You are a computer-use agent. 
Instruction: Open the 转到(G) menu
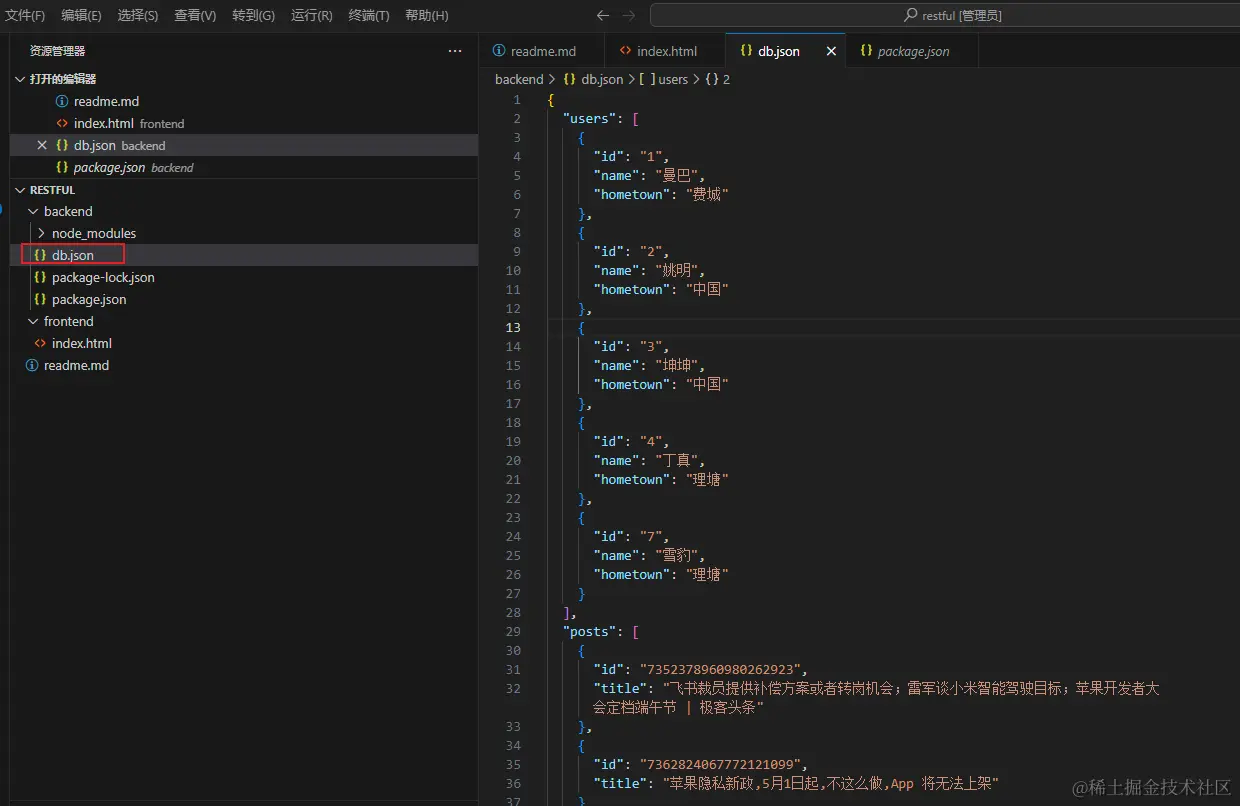(x=253, y=16)
